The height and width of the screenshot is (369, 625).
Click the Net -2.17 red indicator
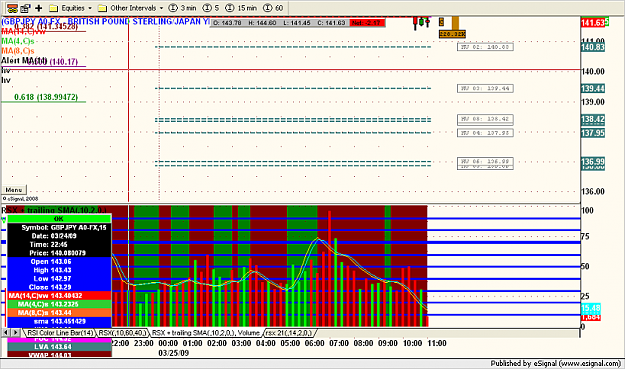[368, 23]
